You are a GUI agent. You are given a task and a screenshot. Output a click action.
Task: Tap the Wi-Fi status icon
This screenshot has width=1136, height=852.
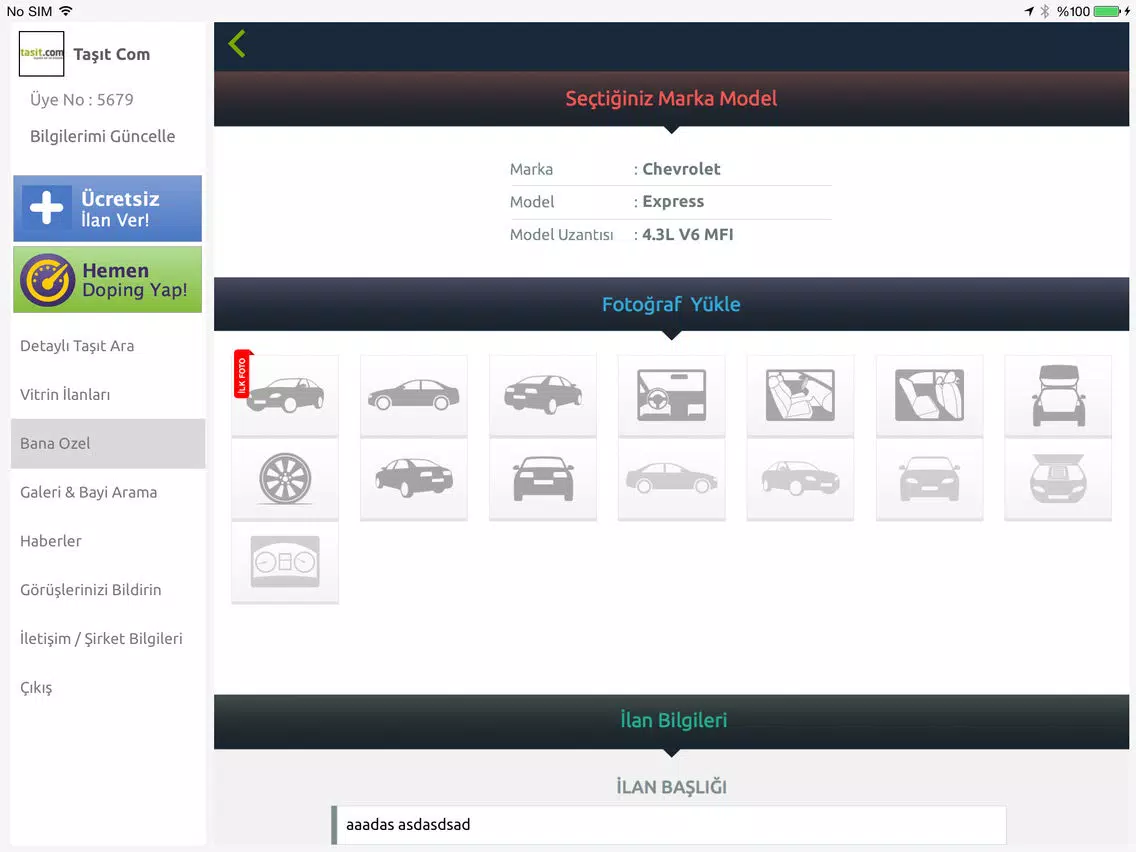(66, 11)
